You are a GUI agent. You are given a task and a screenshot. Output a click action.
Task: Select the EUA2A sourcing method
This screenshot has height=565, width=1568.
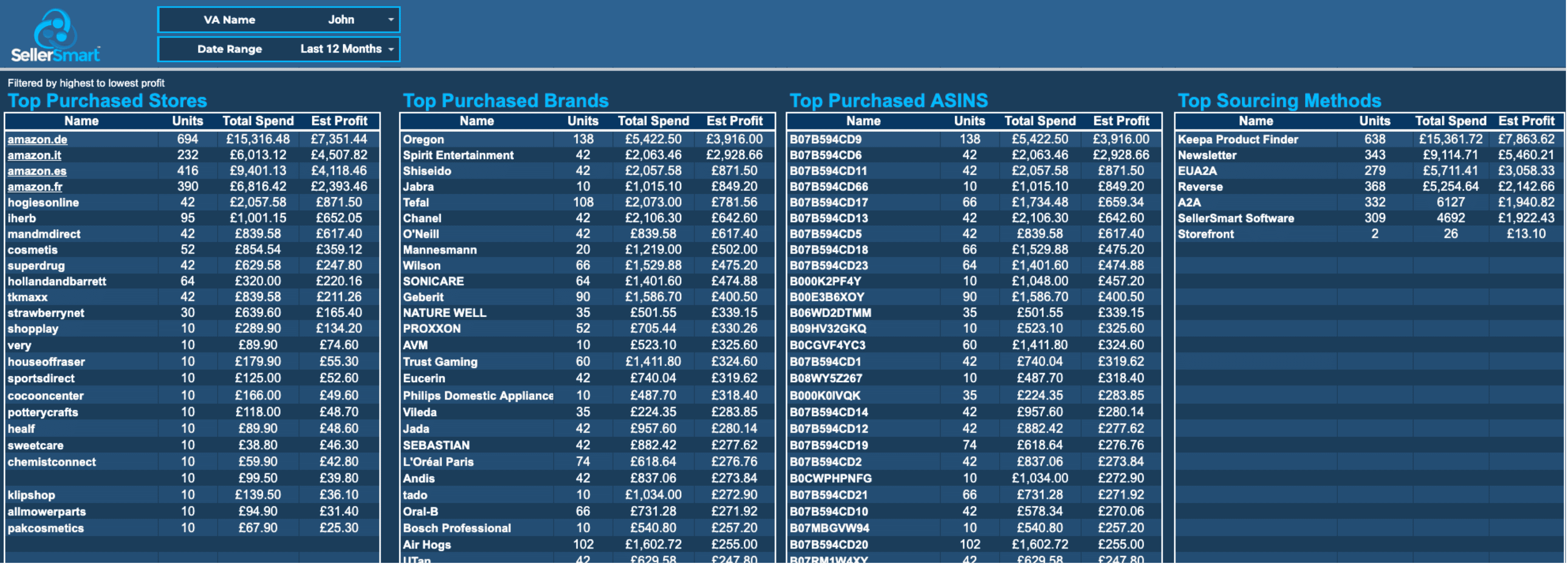click(1197, 171)
